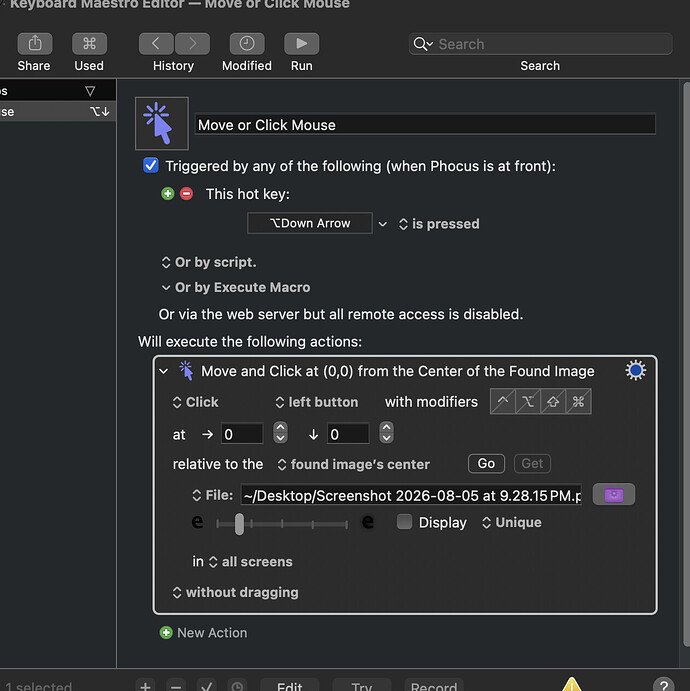
Task: Edit the macro name field
Action: 425,125
